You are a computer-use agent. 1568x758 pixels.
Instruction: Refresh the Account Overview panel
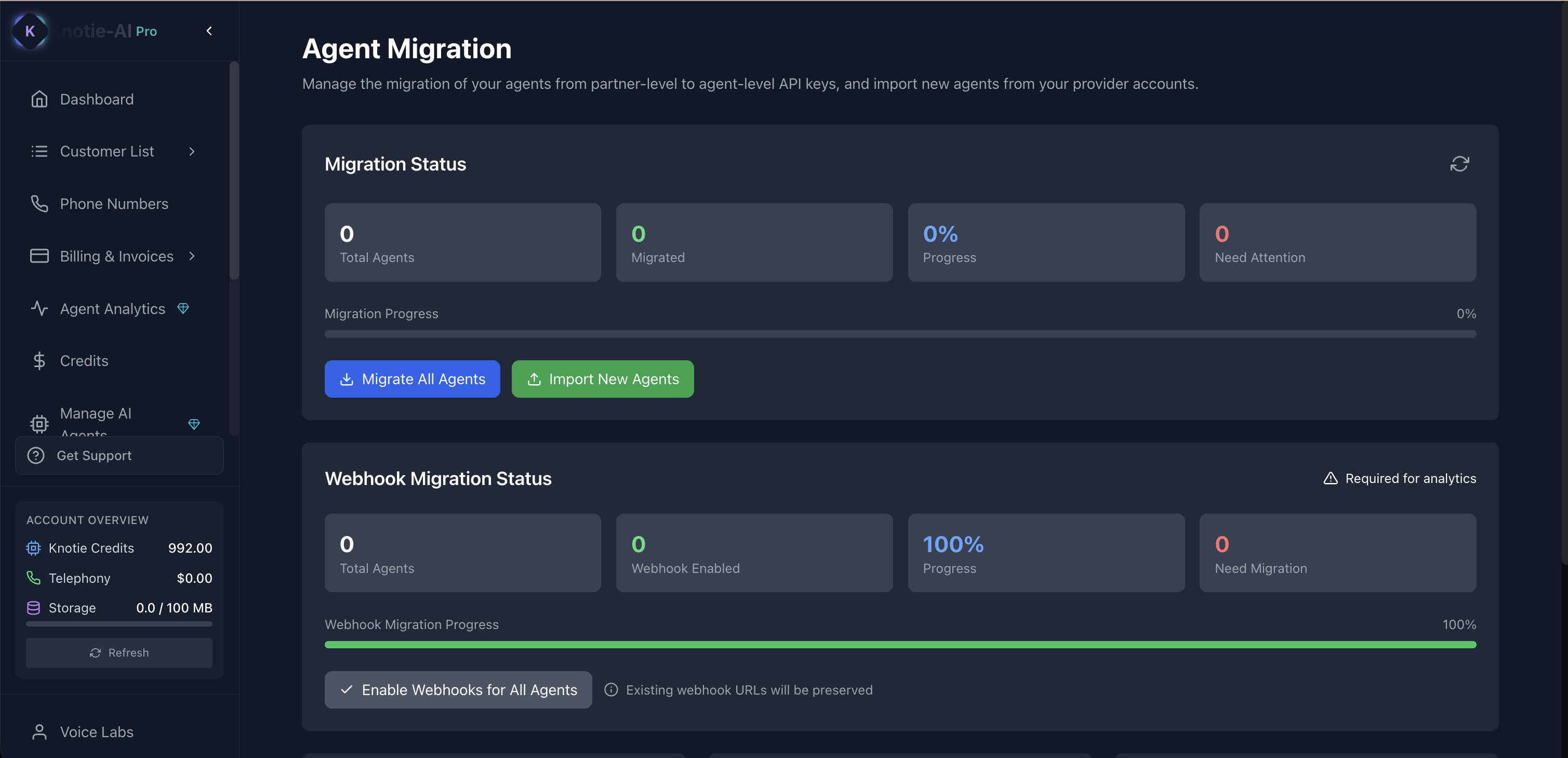tap(119, 652)
